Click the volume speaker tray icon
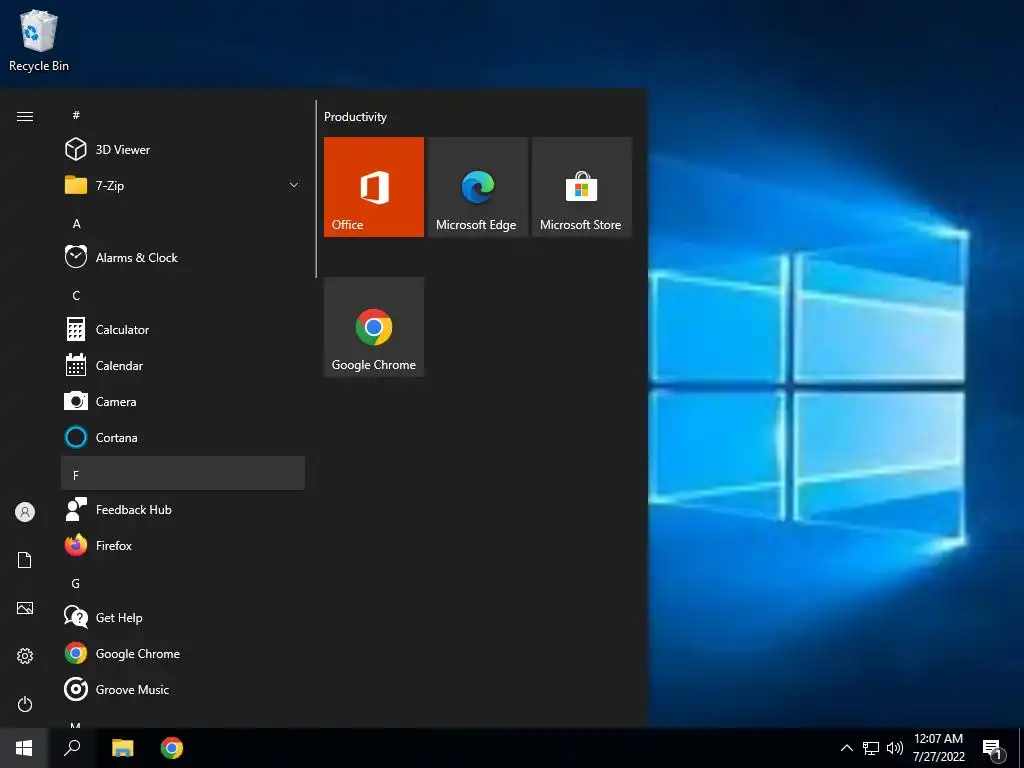The width and height of the screenshot is (1024, 768). [x=895, y=748]
